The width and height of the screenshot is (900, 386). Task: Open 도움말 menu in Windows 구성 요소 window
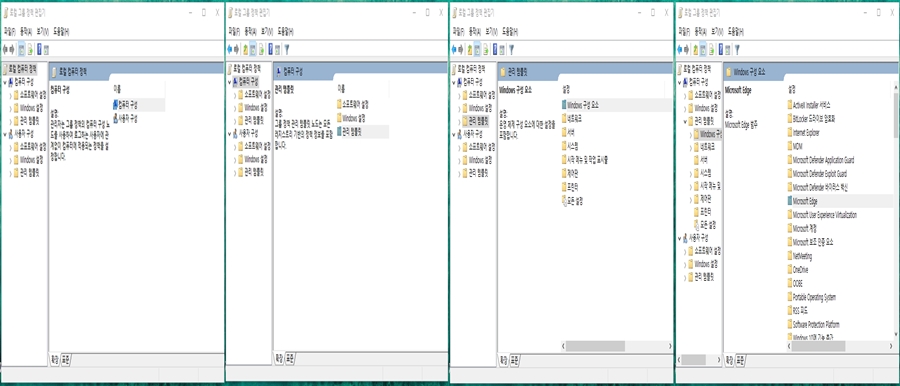735,31
